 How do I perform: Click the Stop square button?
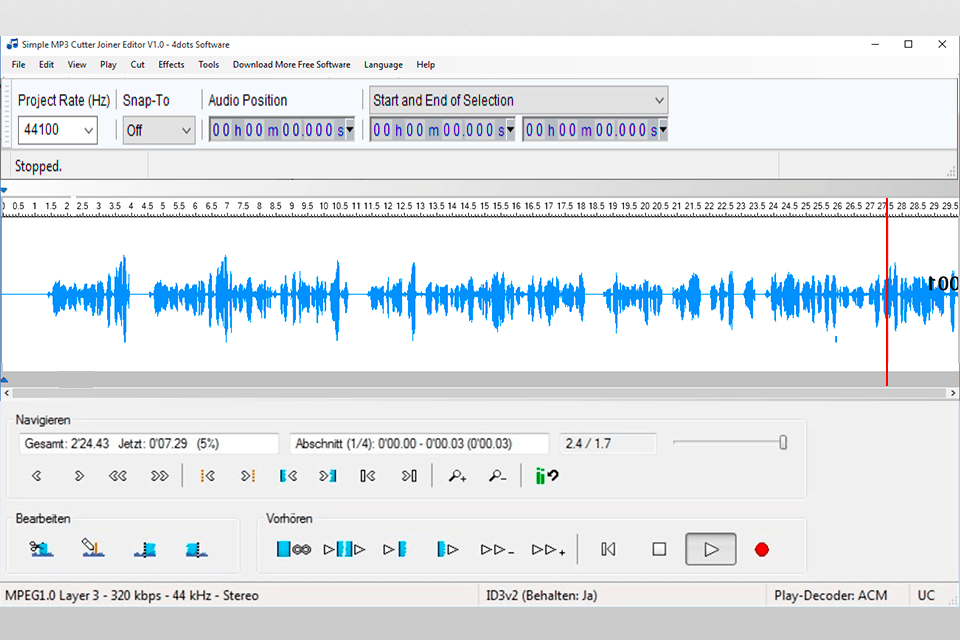[659, 549]
